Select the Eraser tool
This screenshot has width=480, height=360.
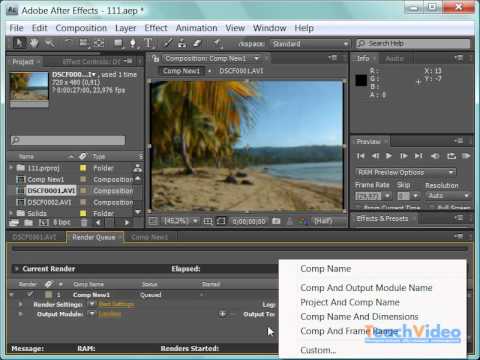tap(197, 43)
